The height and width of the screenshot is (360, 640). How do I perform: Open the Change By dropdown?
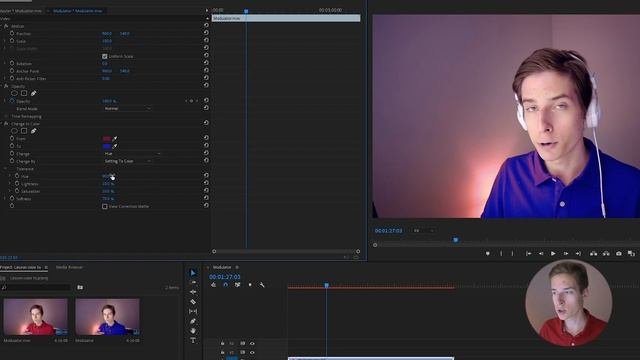point(127,161)
